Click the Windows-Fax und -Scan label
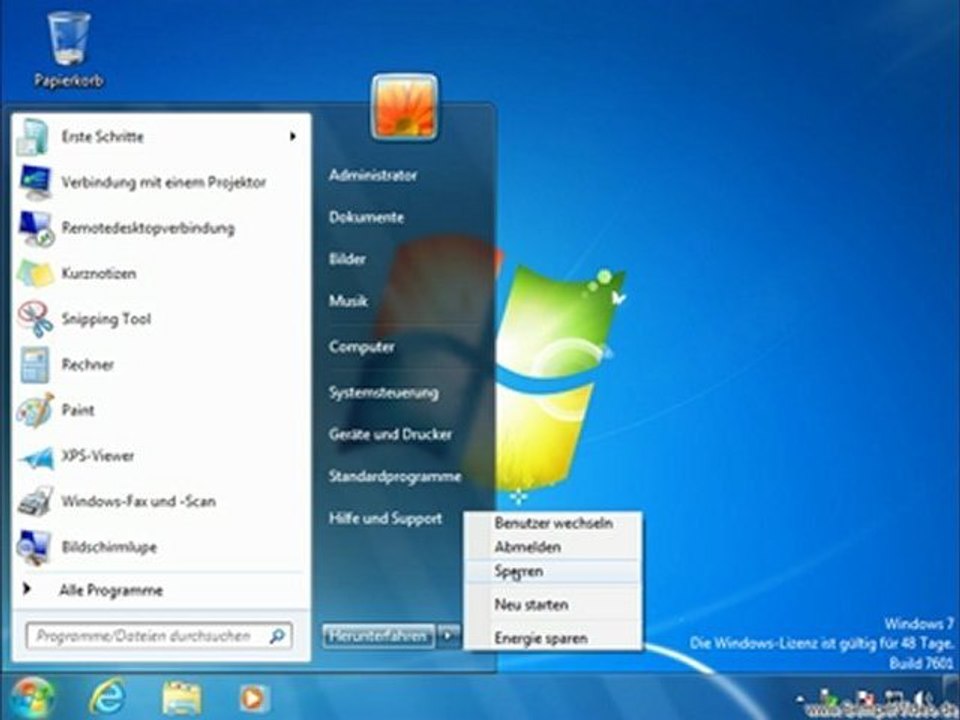Screen dimensions: 960x720 (x=138, y=501)
